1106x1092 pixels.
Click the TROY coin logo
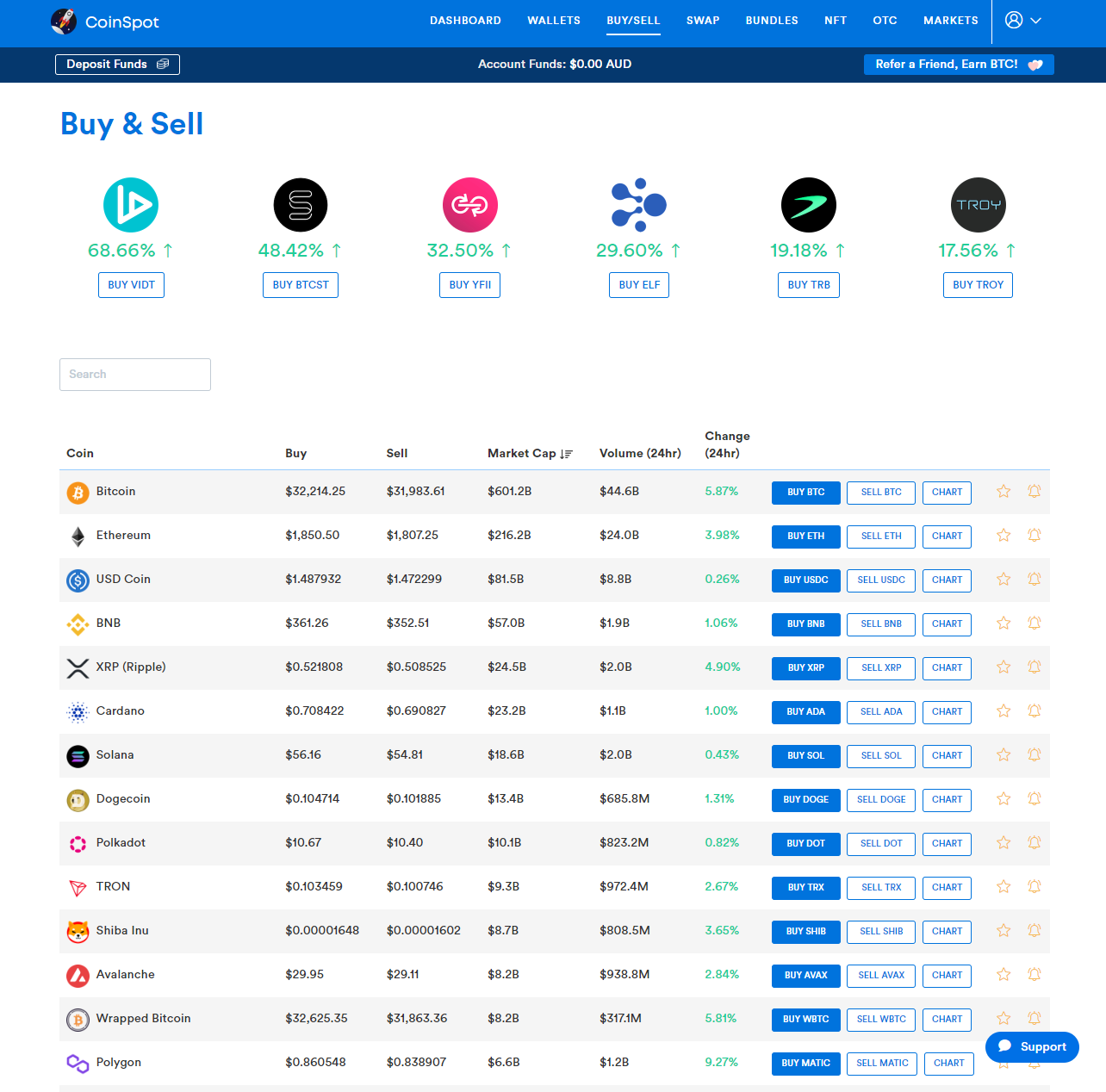(979, 205)
